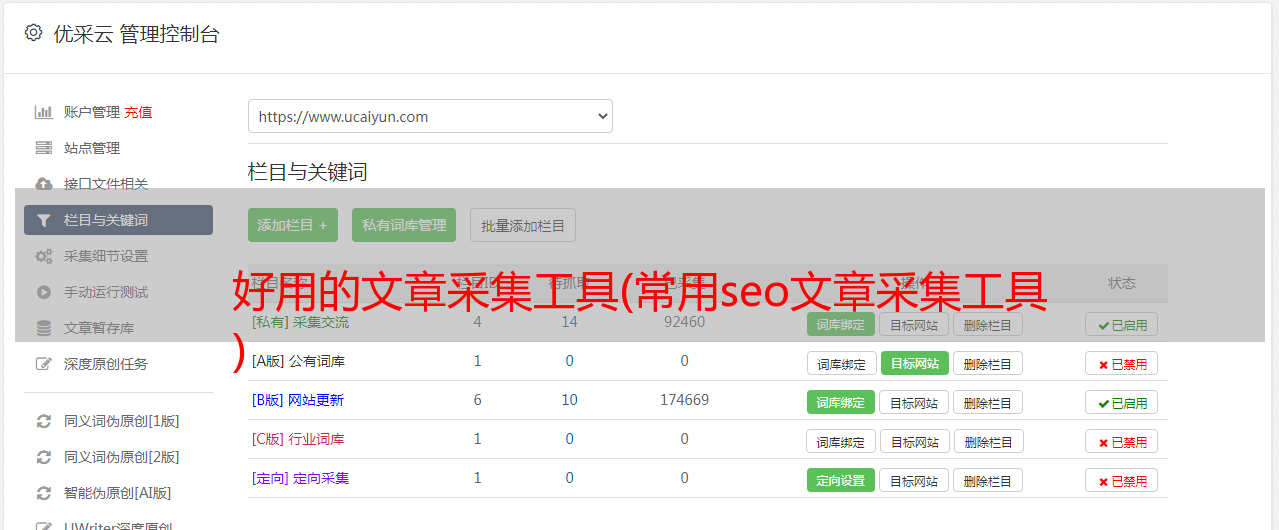Toggle 已禁用 status of [A版] 公有词库

coord(1122,363)
